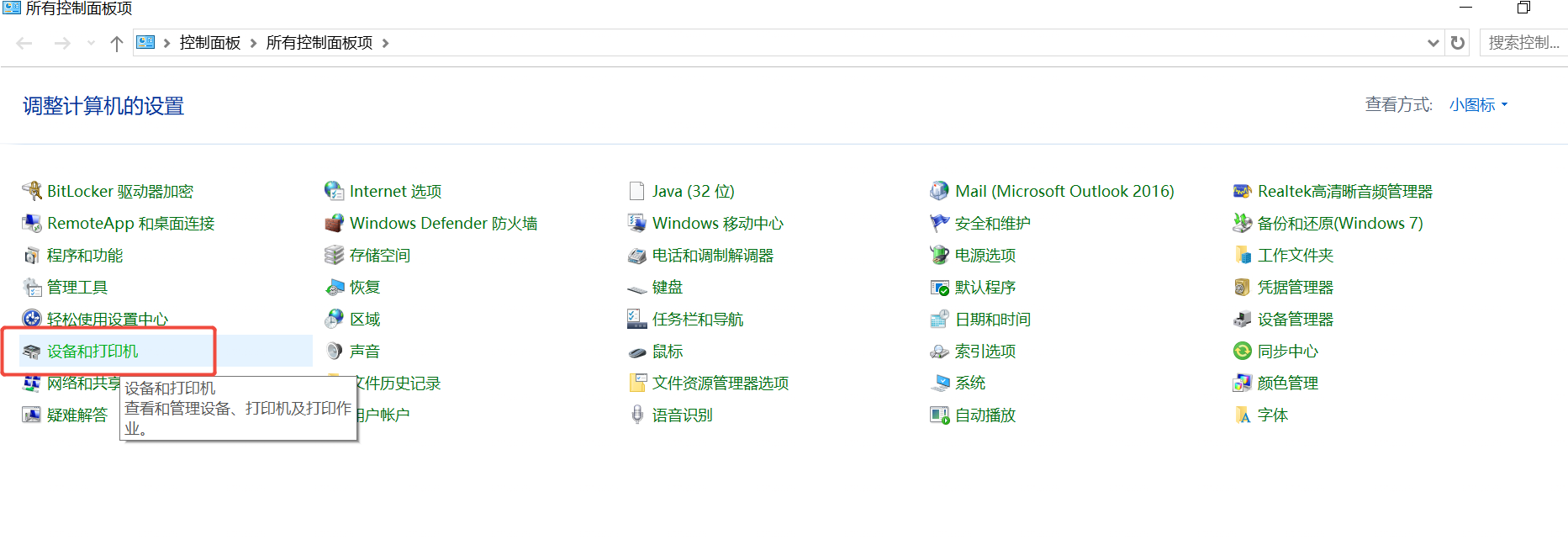Click the 管理工具 icon

click(32, 287)
